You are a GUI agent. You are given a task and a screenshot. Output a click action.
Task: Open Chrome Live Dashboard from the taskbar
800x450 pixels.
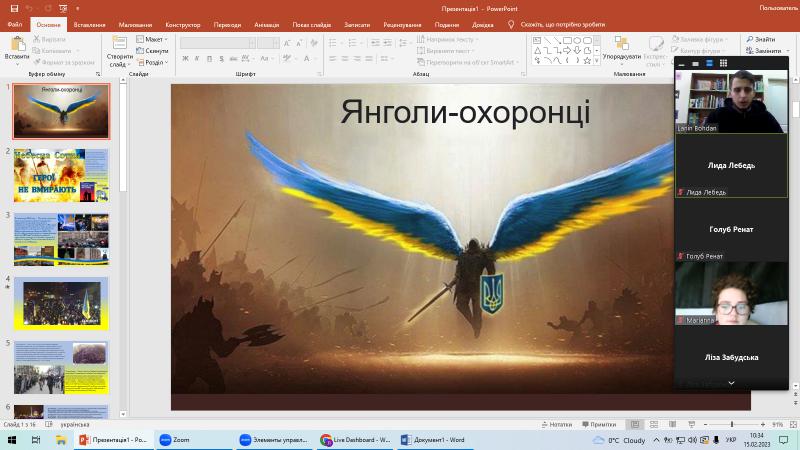pyautogui.click(x=356, y=439)
